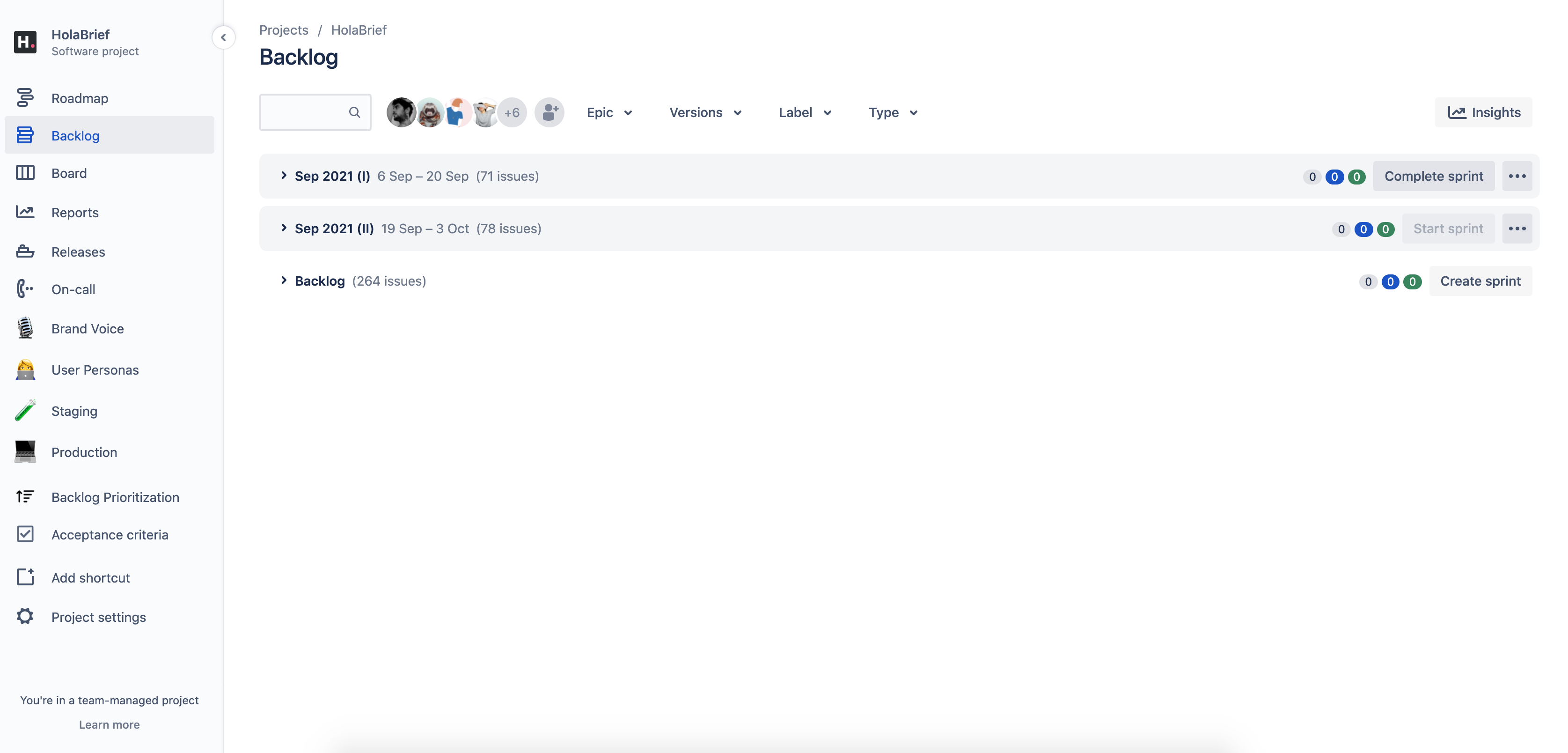
Task: Click the Releases ship icon
Action: point(25,251)
